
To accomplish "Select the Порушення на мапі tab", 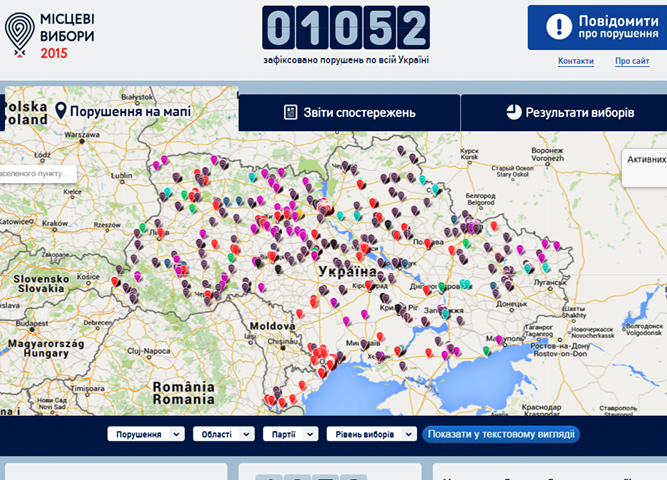I will click(x=122, y=110).
